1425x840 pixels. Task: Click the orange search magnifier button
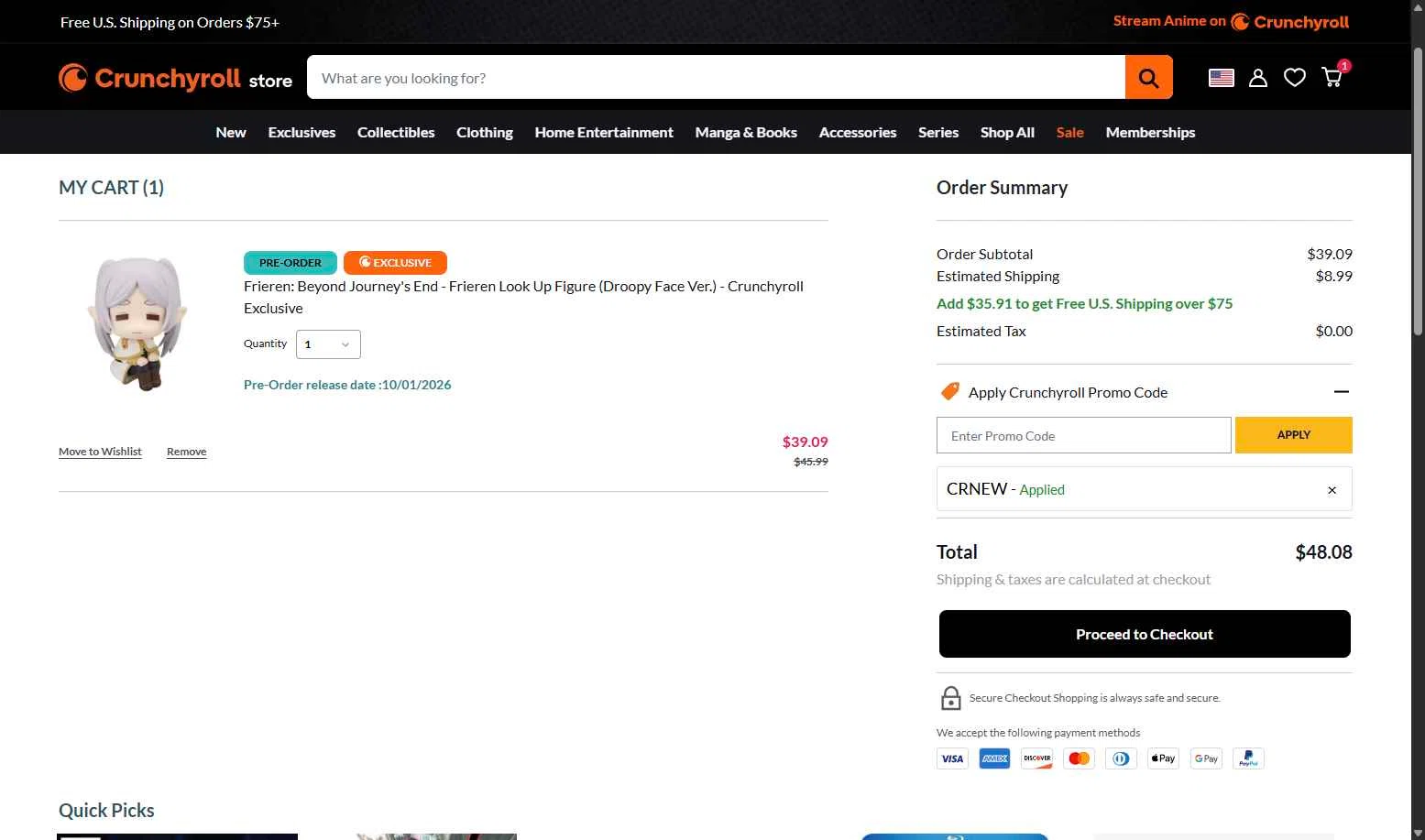1148,78
